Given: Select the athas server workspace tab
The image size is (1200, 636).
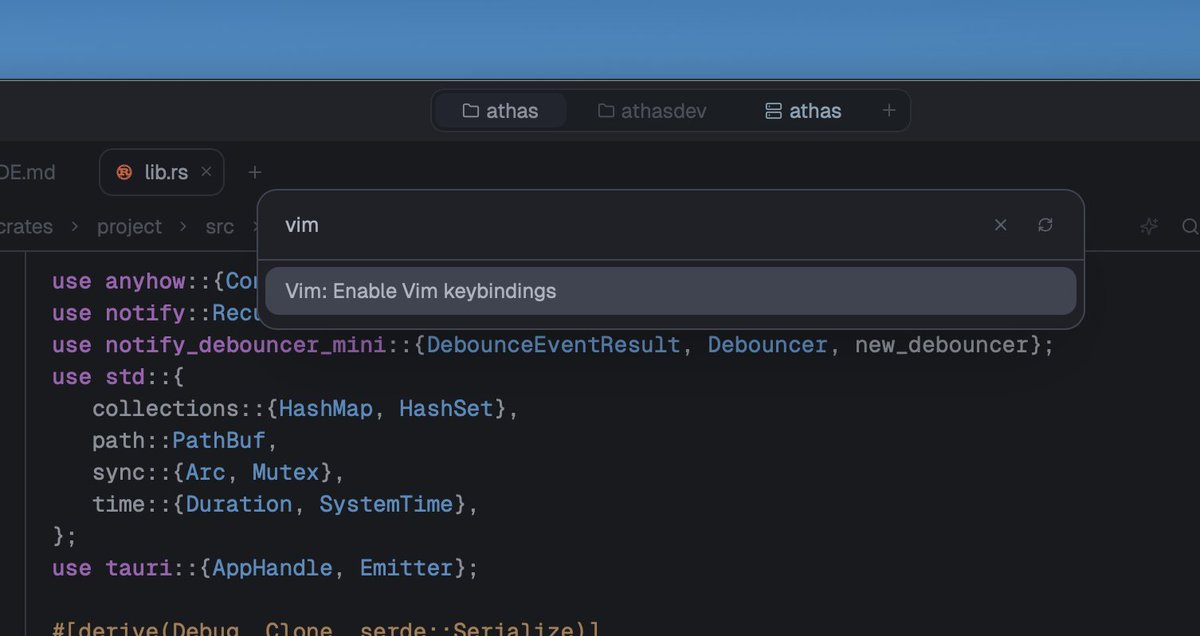Looking at the screenshot, I should pos(803,111).
